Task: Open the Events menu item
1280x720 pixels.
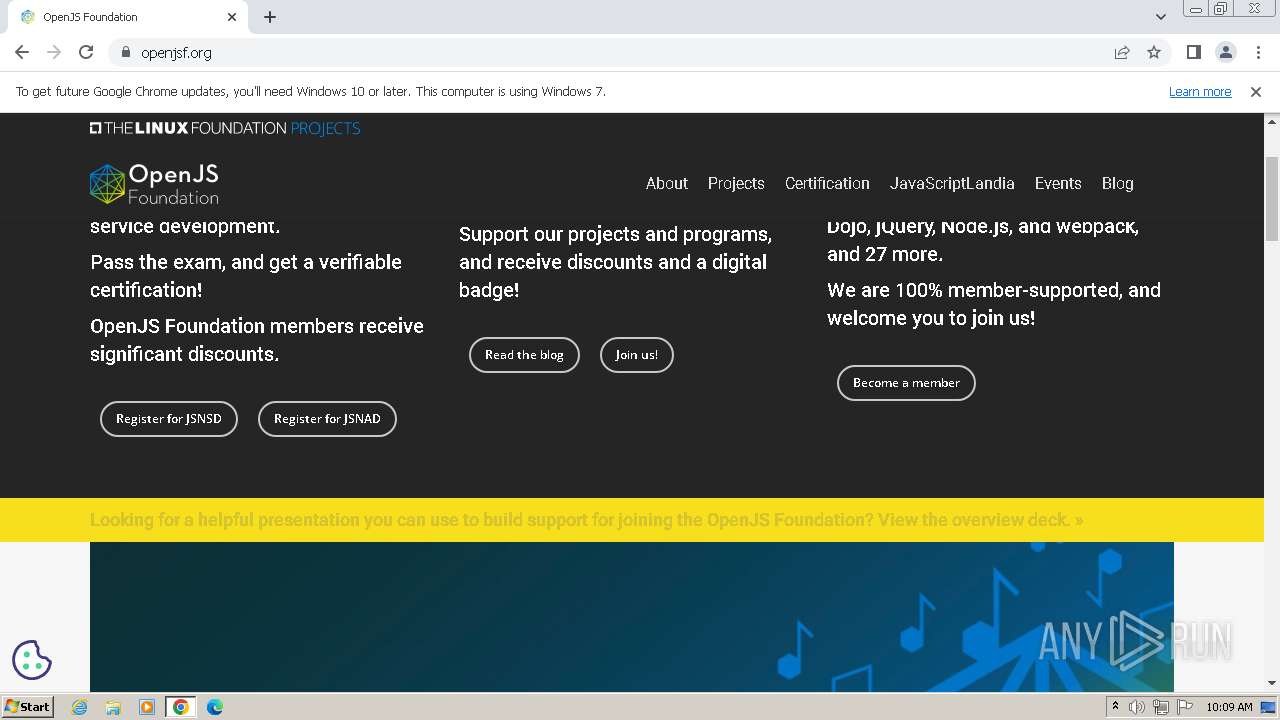Action: [1058, 183]
